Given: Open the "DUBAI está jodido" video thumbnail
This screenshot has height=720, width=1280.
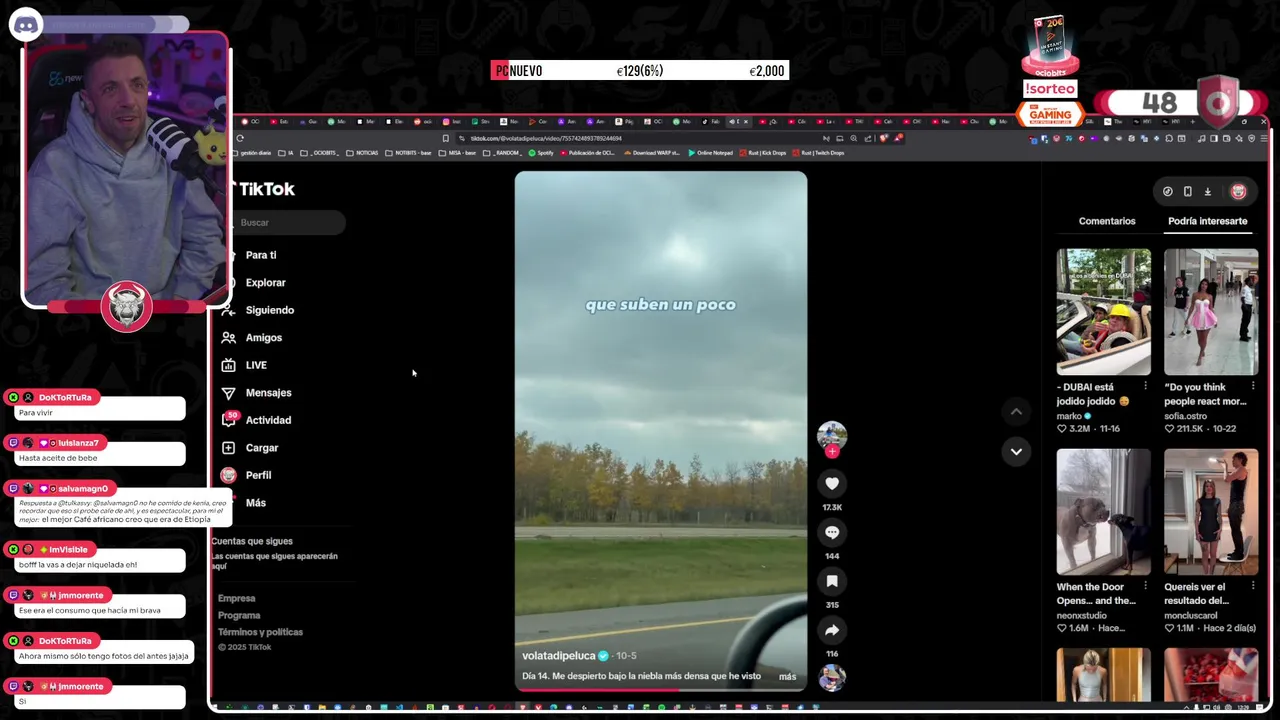Looking at the screenshot, I should click(1103, 312).
